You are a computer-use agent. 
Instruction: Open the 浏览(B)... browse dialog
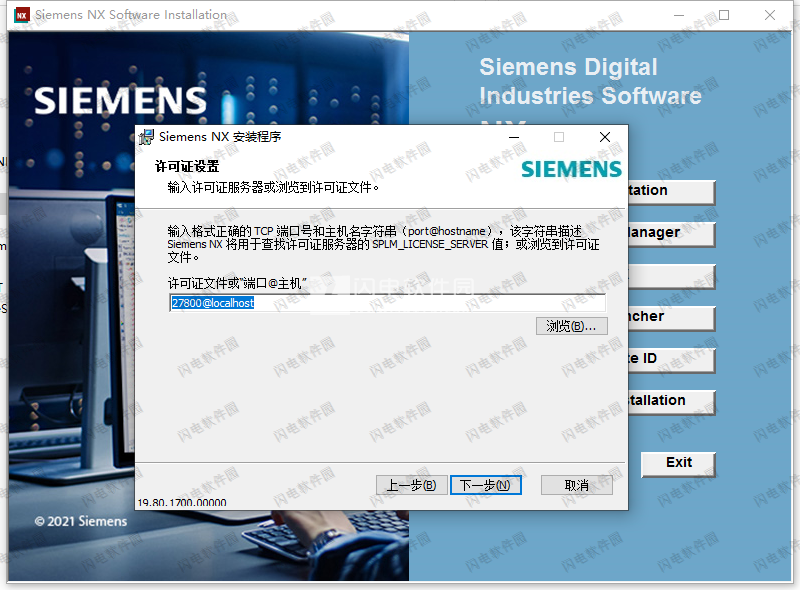point(571,326)
